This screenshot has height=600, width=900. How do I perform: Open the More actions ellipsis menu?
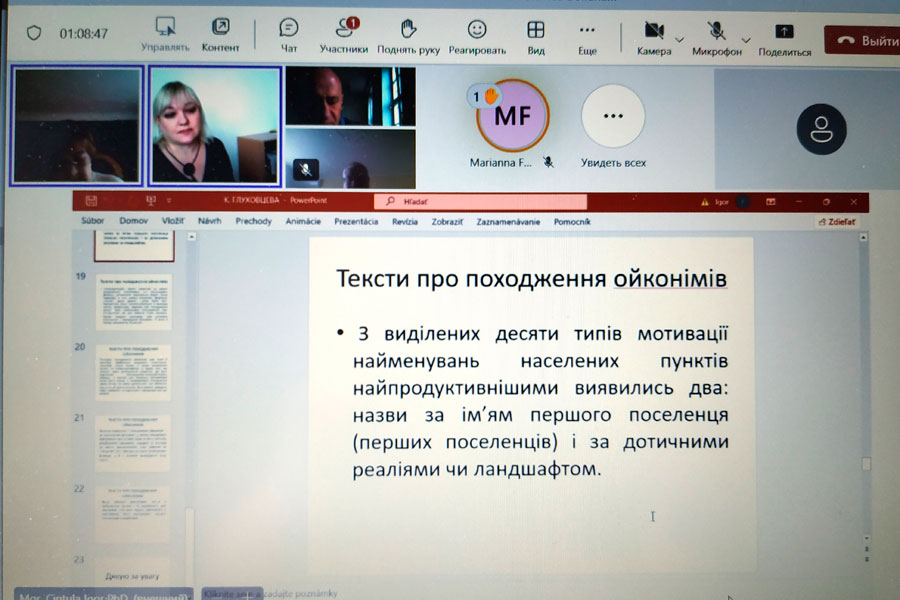tap(587, 29)
